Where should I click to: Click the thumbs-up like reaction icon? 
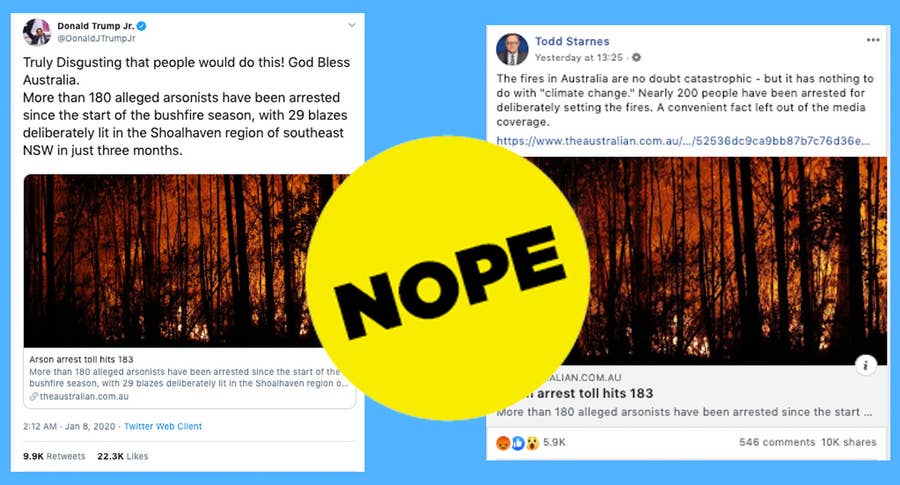pyautogui.click(x=518, y=443)
